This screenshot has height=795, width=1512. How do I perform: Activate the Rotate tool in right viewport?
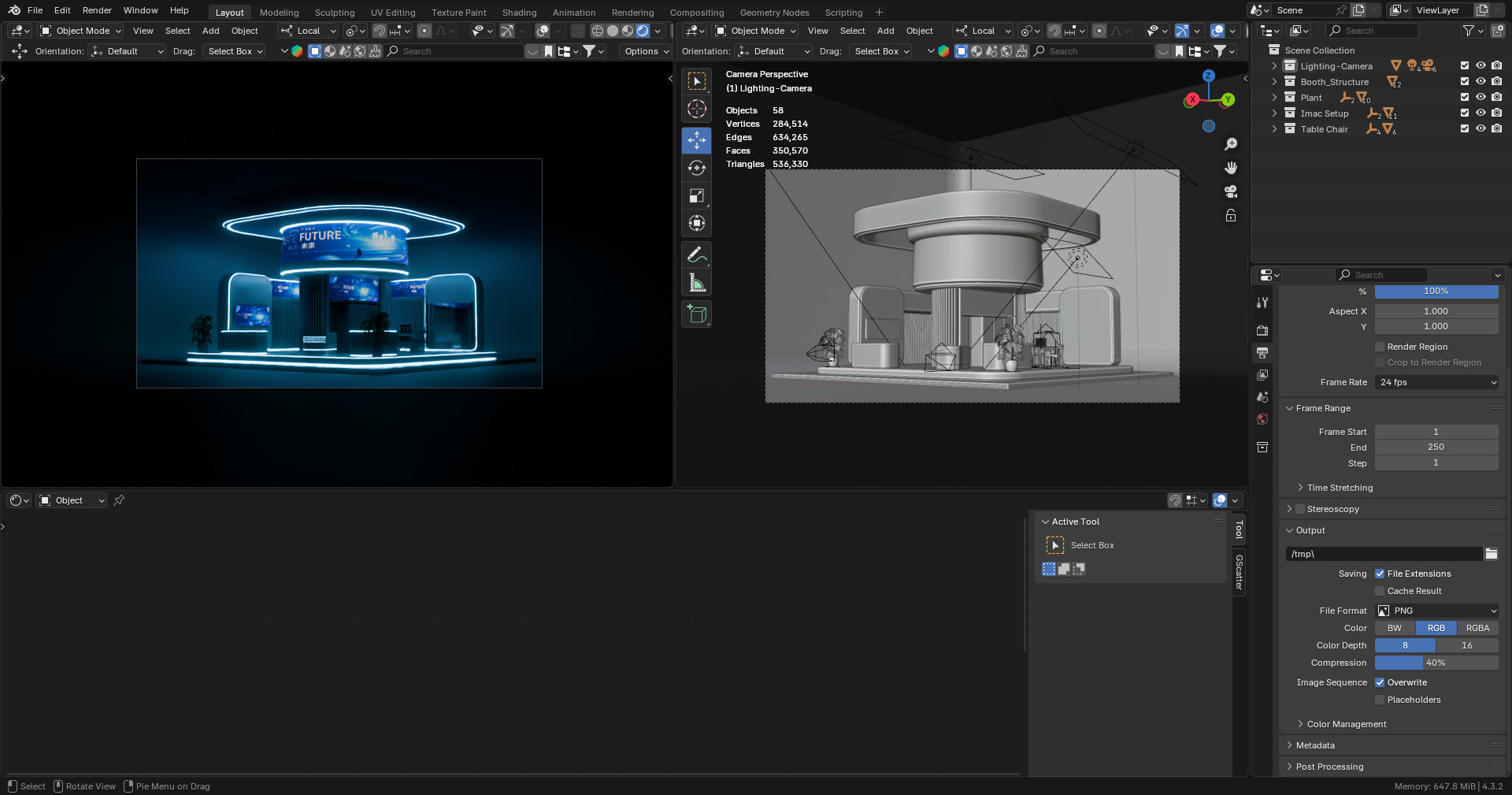(697, 168)
